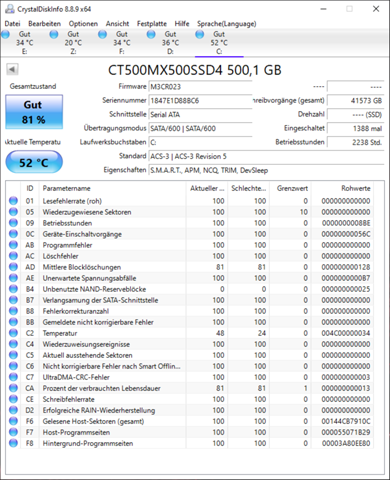Click the Eingeschaltet value 1388 mal
This screenshot has width=390, height=480.
tap(355, 128)
